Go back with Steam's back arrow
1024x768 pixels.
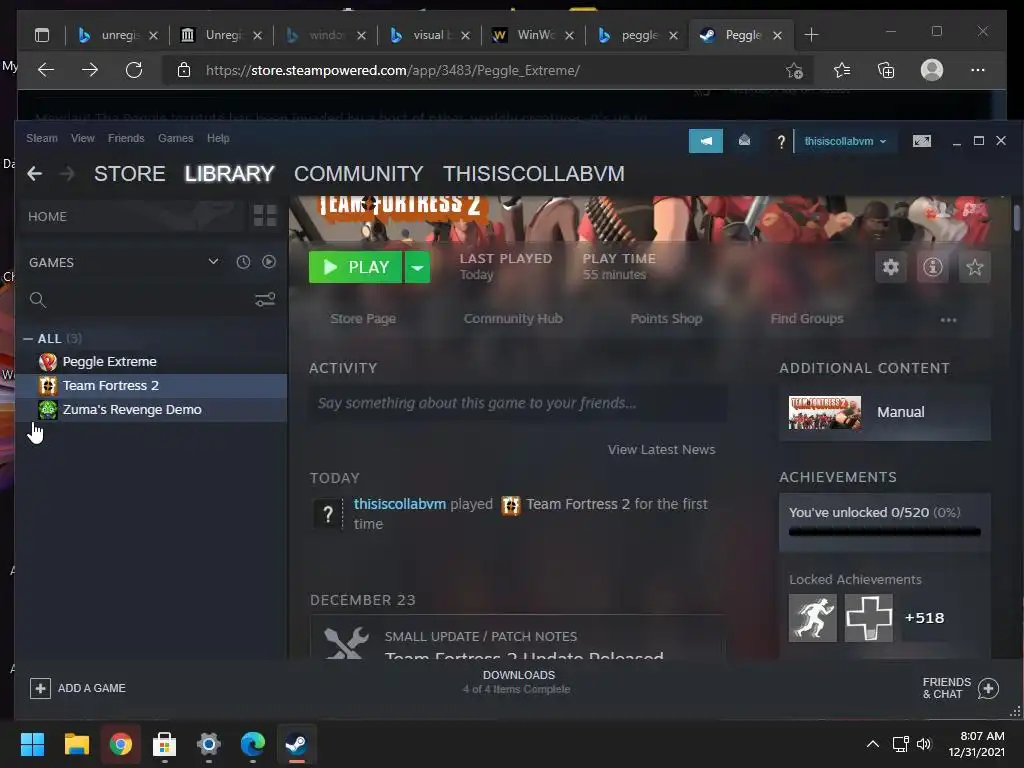(35, 174)
